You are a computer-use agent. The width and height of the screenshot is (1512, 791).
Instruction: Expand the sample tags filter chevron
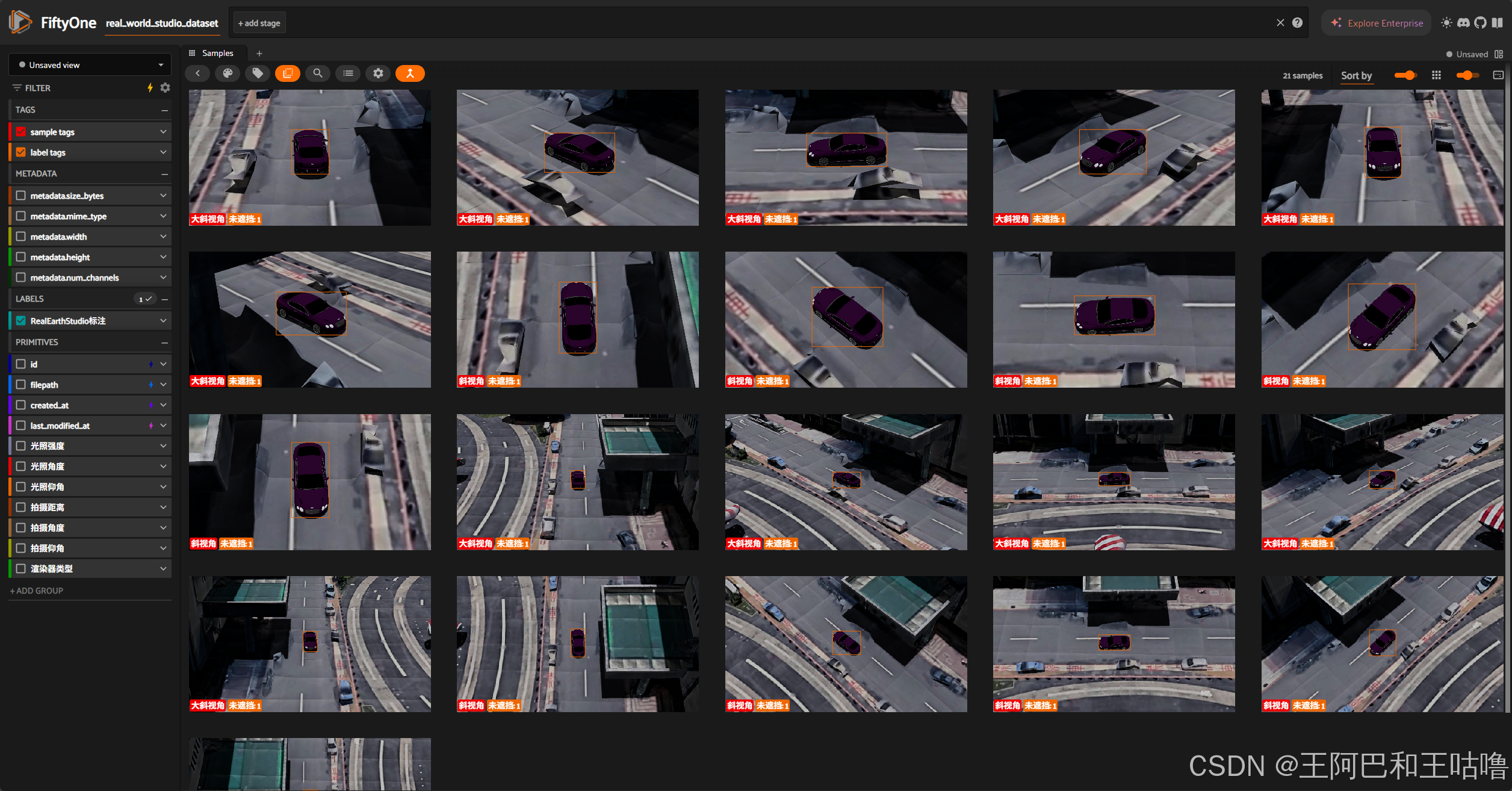tap(163, 132)
